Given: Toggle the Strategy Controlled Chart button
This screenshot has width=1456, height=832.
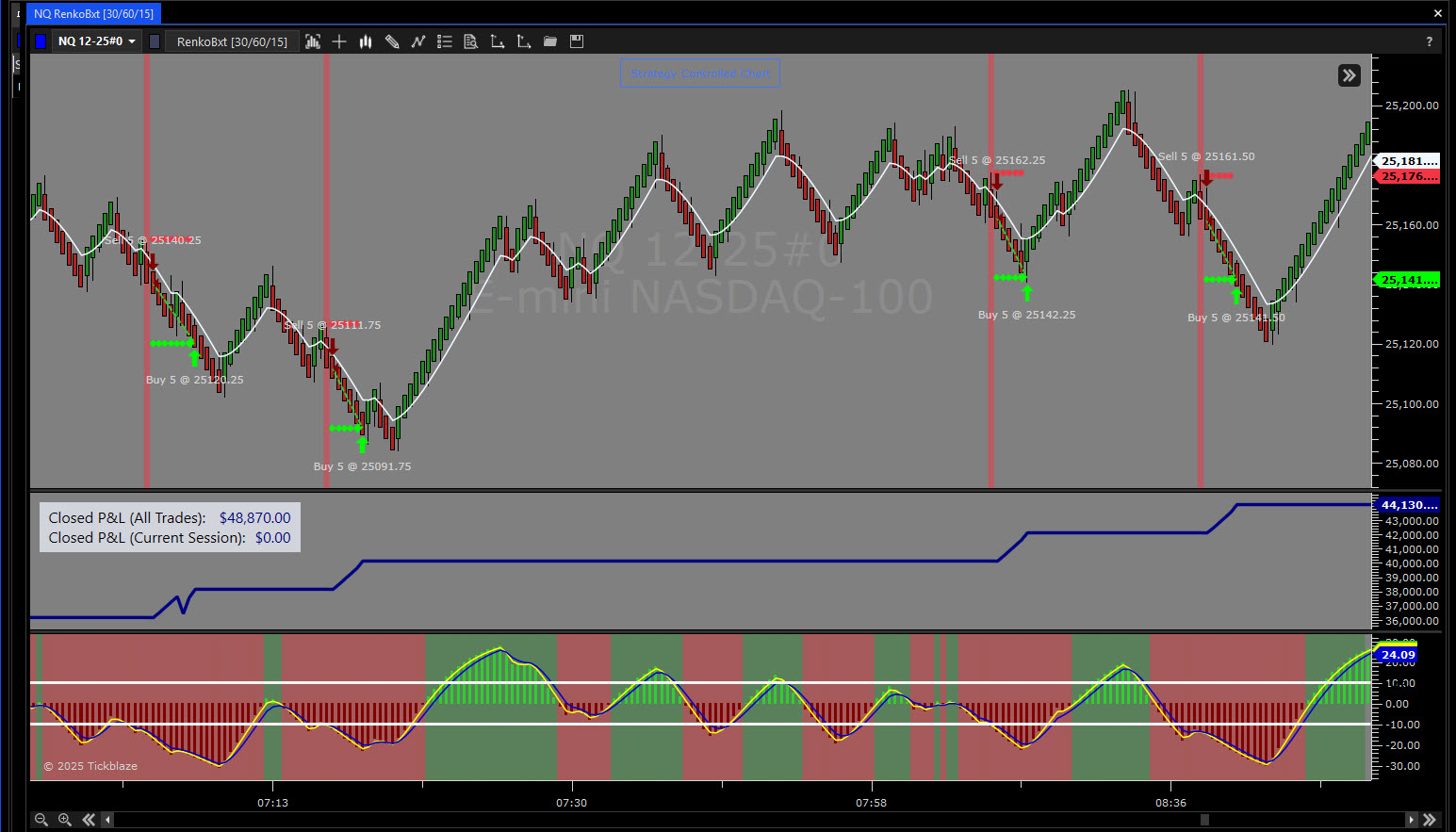Looking at the screenshot, I should click(x=699, y=73).
